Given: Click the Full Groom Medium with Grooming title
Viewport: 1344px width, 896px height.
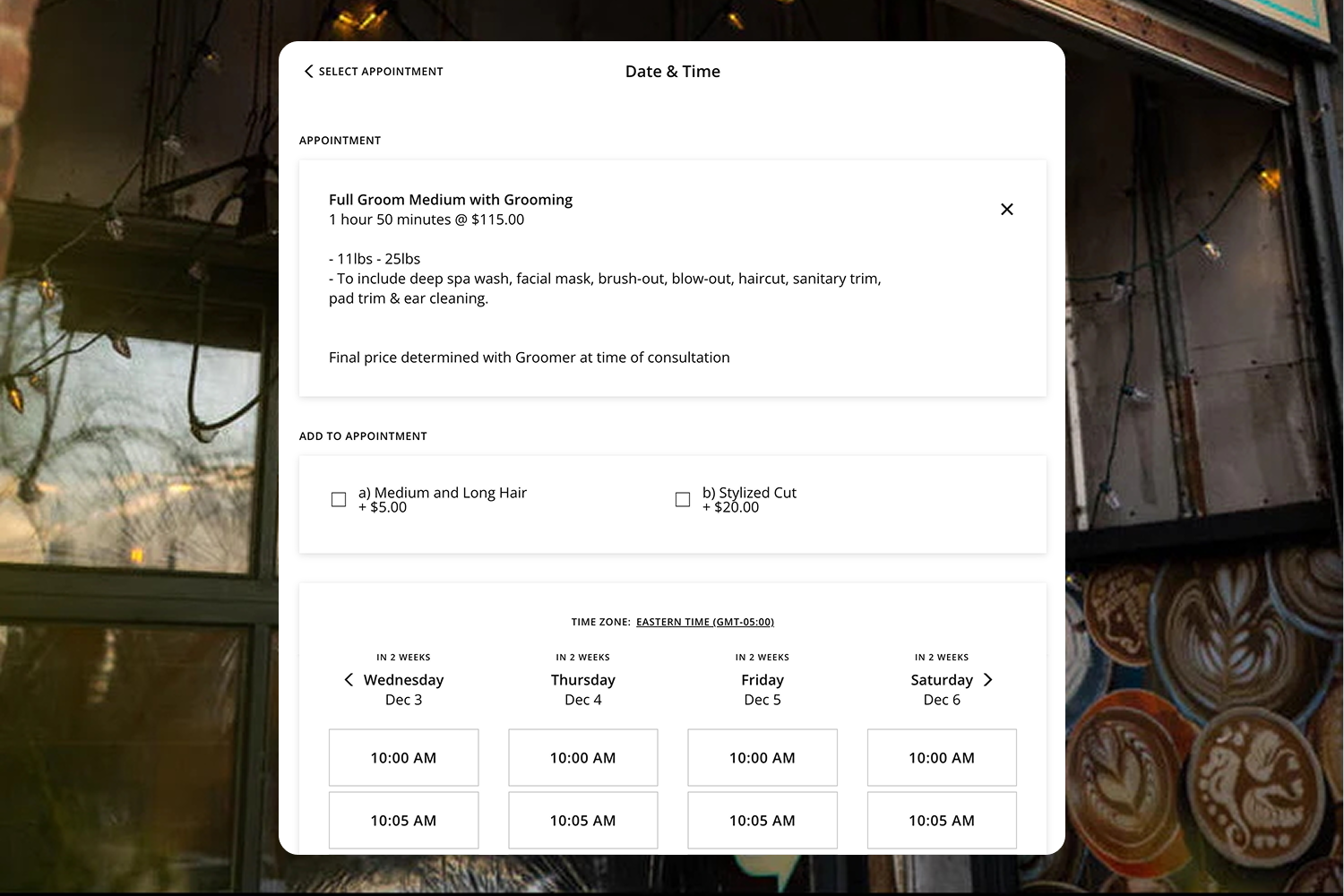Looking at the screenshot, I should 451,200.
